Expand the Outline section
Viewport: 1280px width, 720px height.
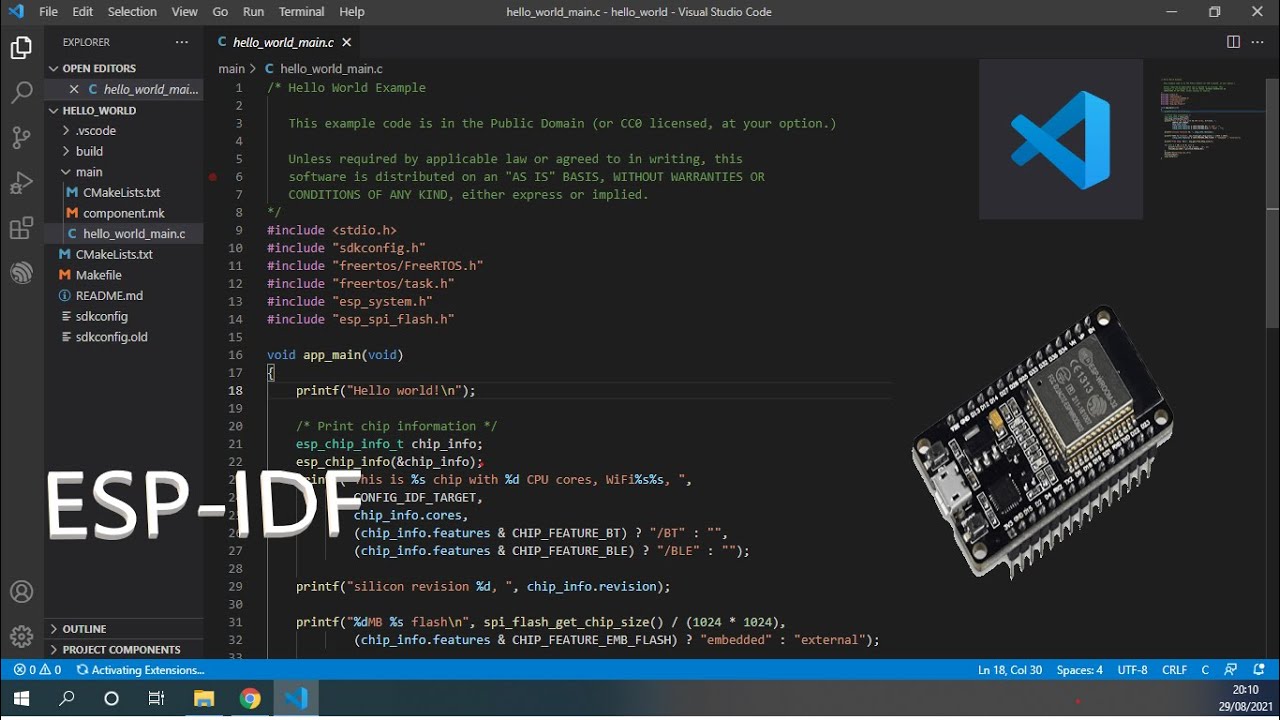click(x=124, y=629)
